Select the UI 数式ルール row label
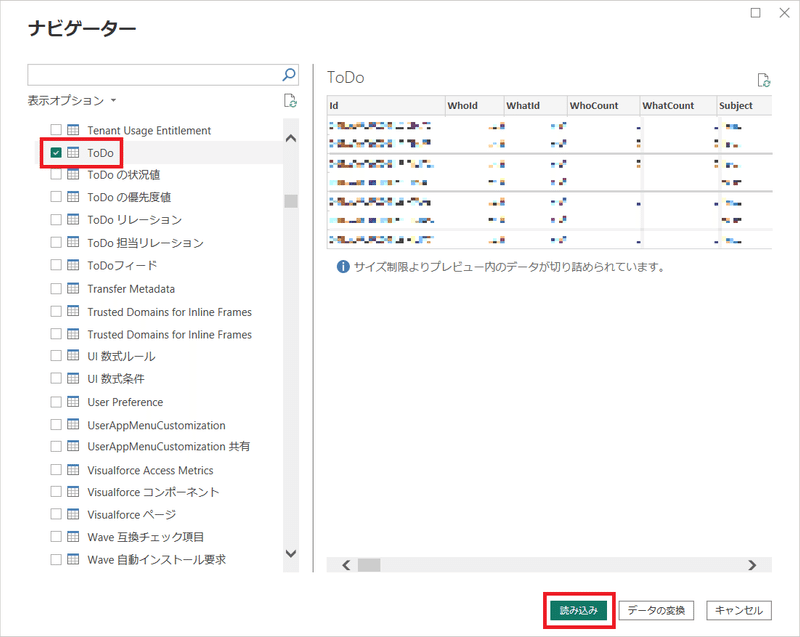 point(121,356)
